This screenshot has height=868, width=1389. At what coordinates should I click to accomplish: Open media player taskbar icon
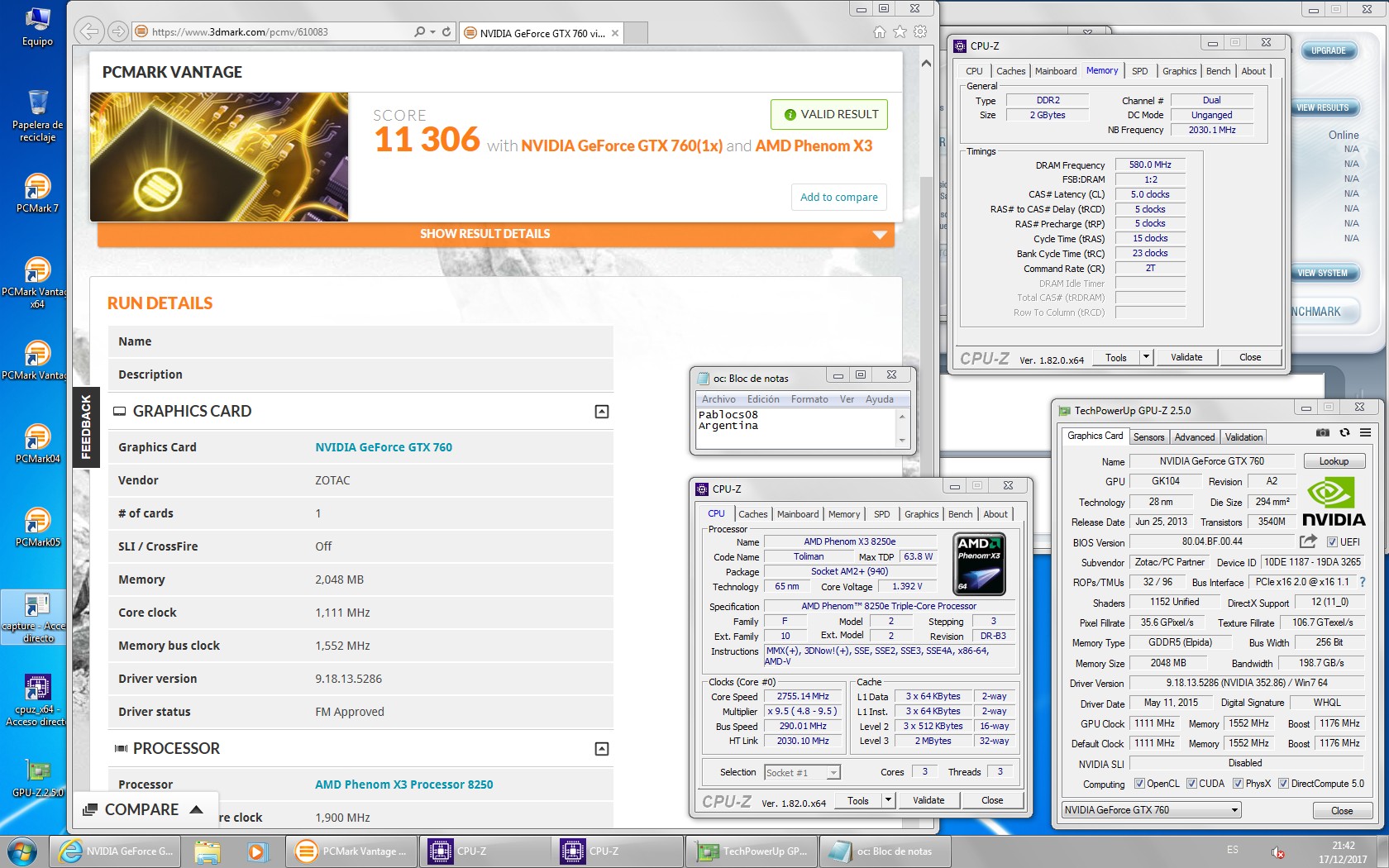pyautogui.click(x=256, y=851)
